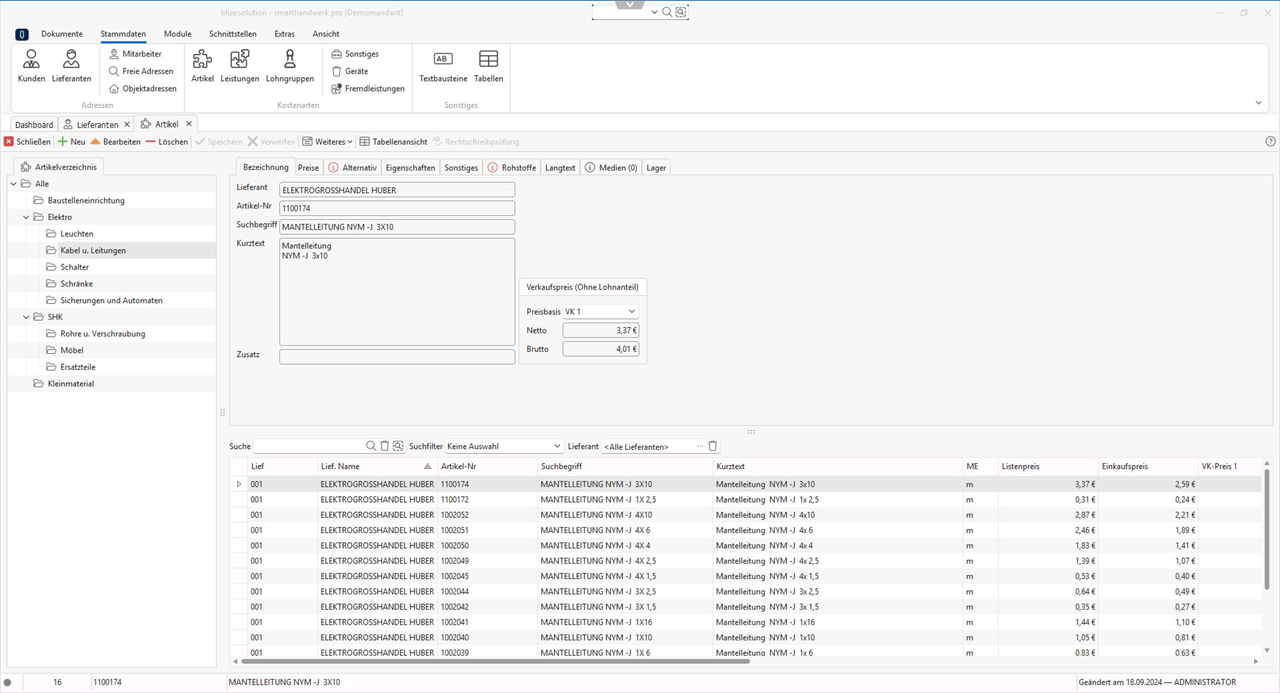Screen dimensions: 1280x693
Task: Collapse the Elektro tree node
Action: [27, 217]
